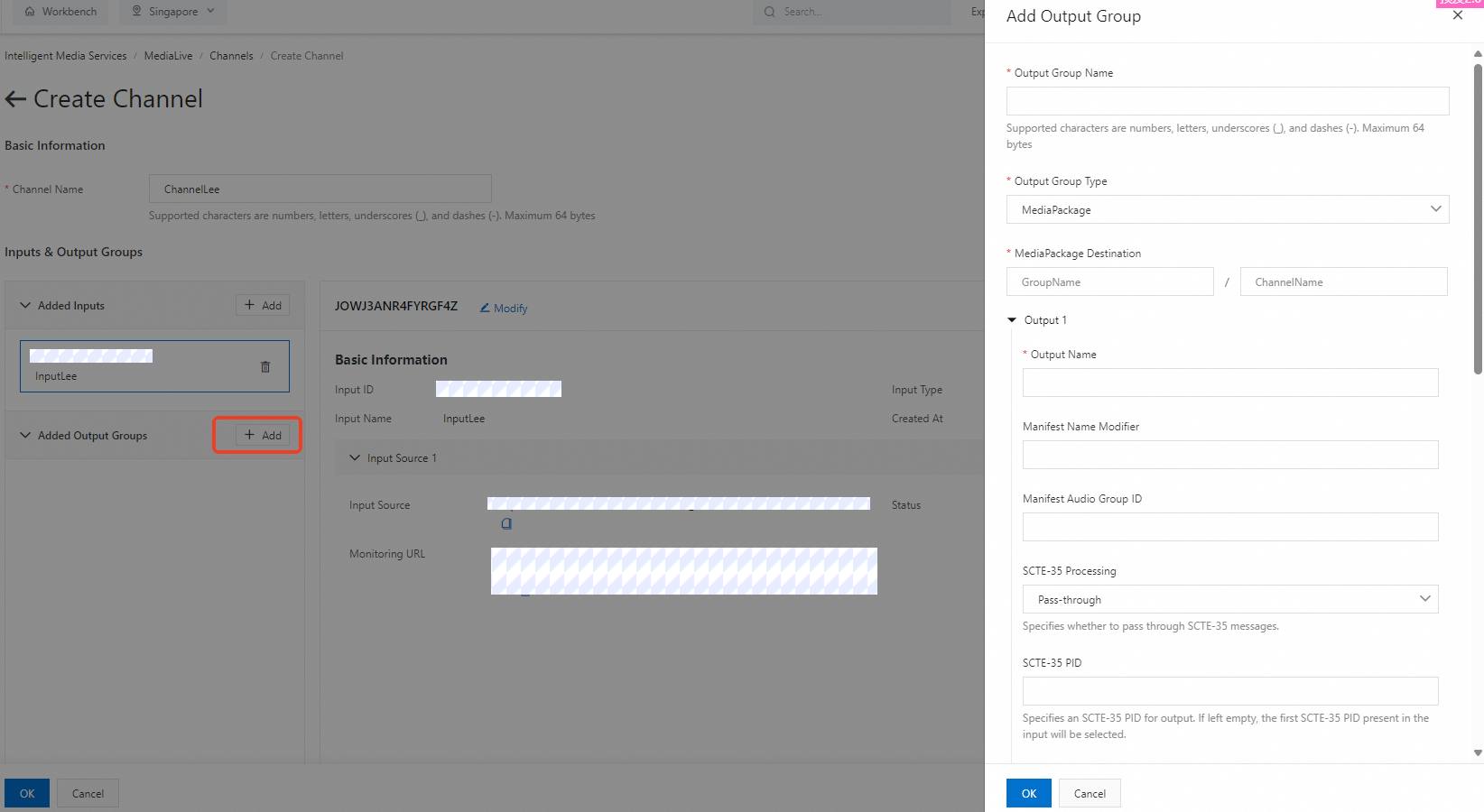The height and width of the screenshot is (812, 1484).
Task: Click the Modify pencil link
Action: click(x=504, y=308)
